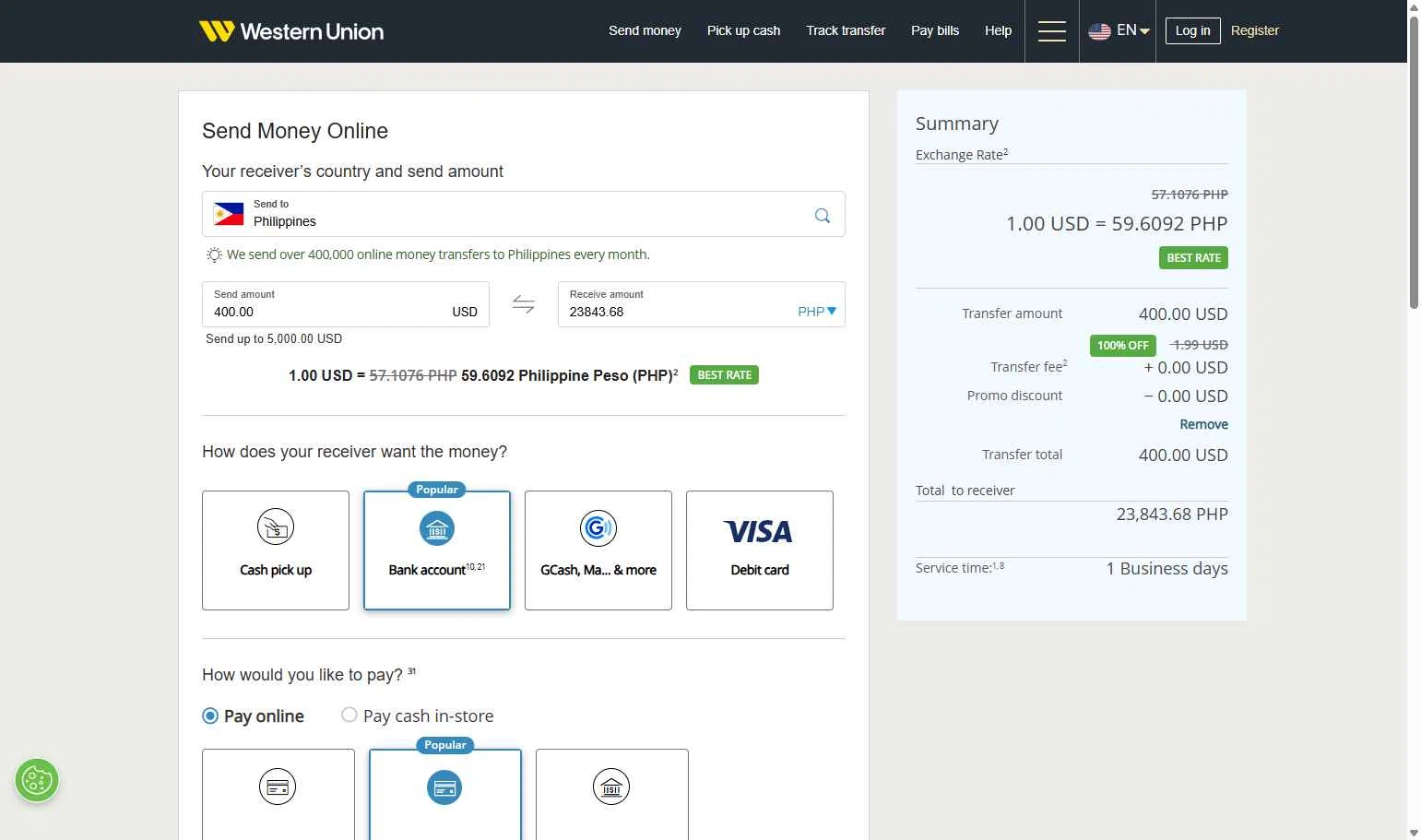Click the swap currencies arrows icon
Viewport: 1421px width, 840px height.
tap(524, 304)
